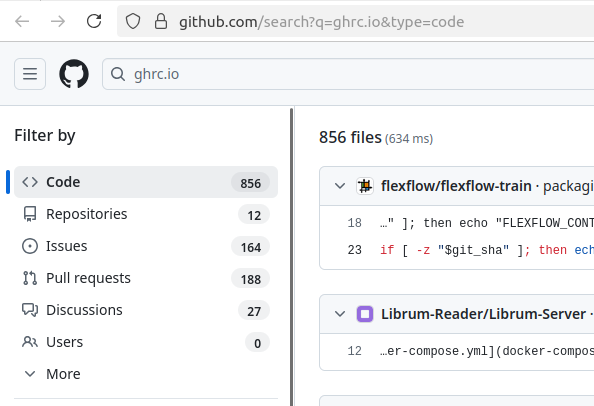Screen dimensions: 594x406
Task: Select the Discussions filter
Action: coord(146,310)
